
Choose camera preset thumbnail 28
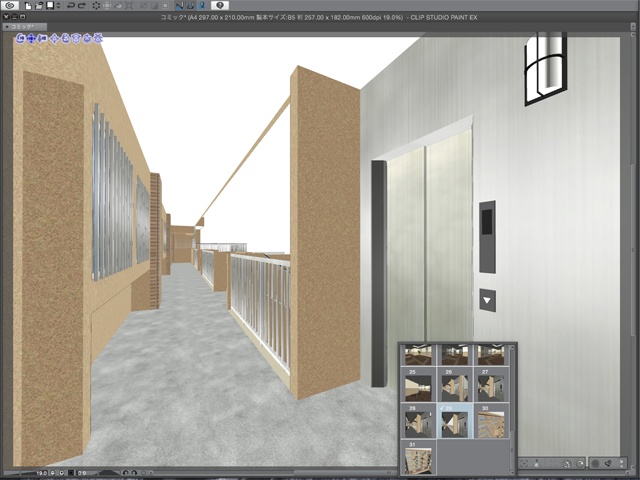coord(418,421)
